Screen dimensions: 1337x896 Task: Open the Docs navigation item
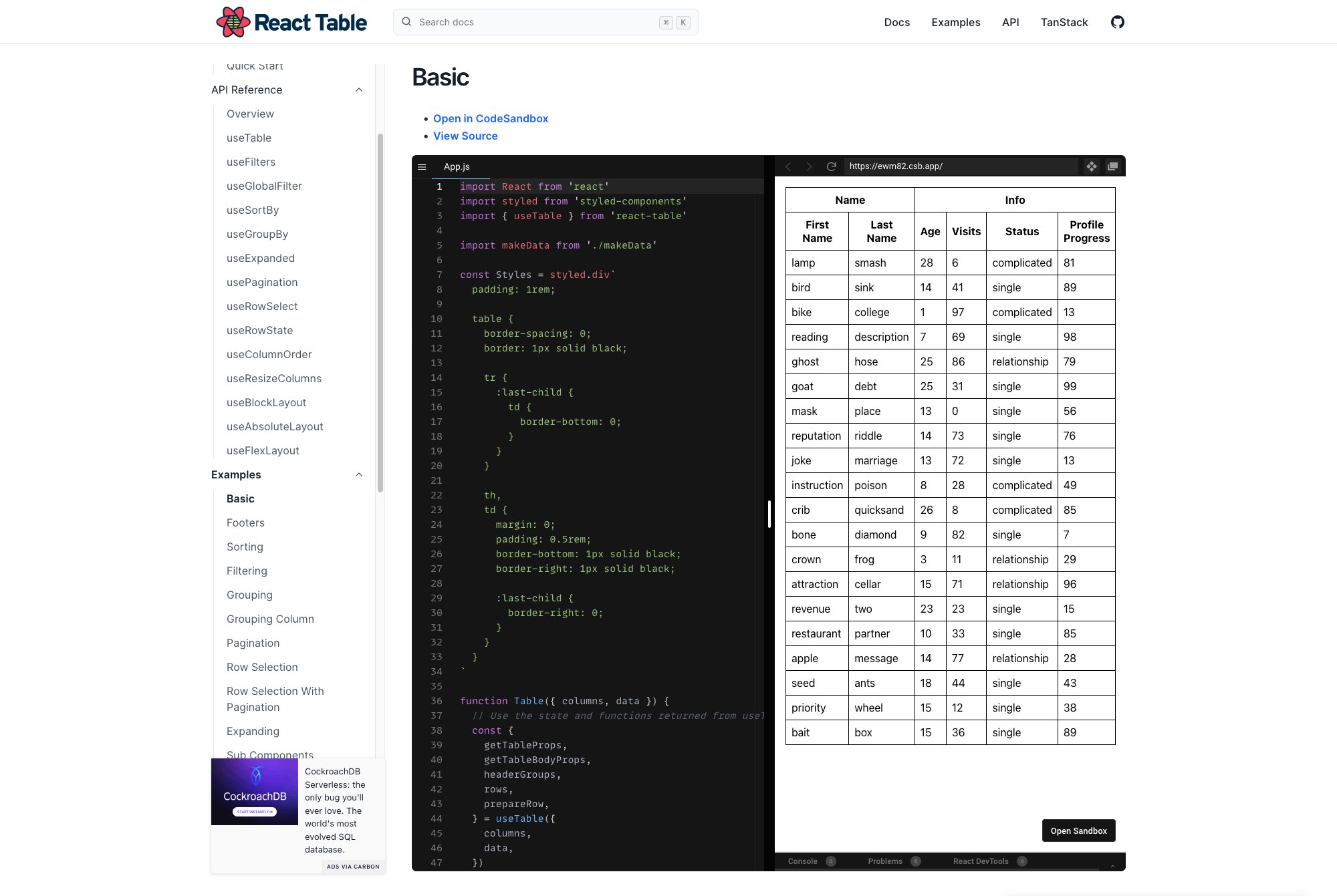click(x=896, y=22)
